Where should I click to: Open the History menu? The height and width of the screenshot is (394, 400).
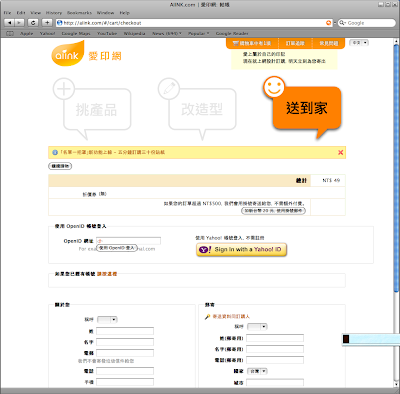point(54,13)
